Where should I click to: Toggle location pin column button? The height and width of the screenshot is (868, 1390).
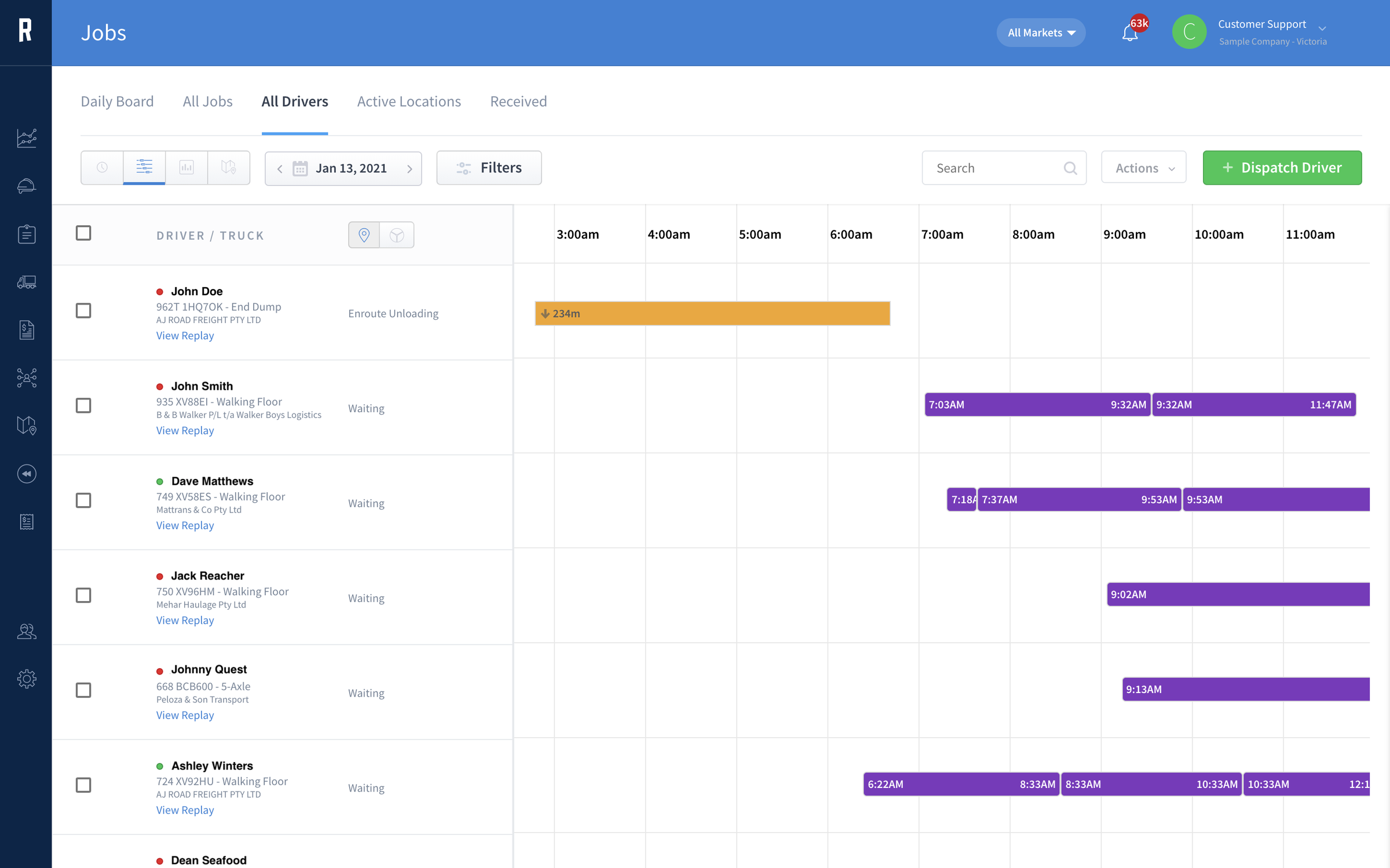[364, 235]
